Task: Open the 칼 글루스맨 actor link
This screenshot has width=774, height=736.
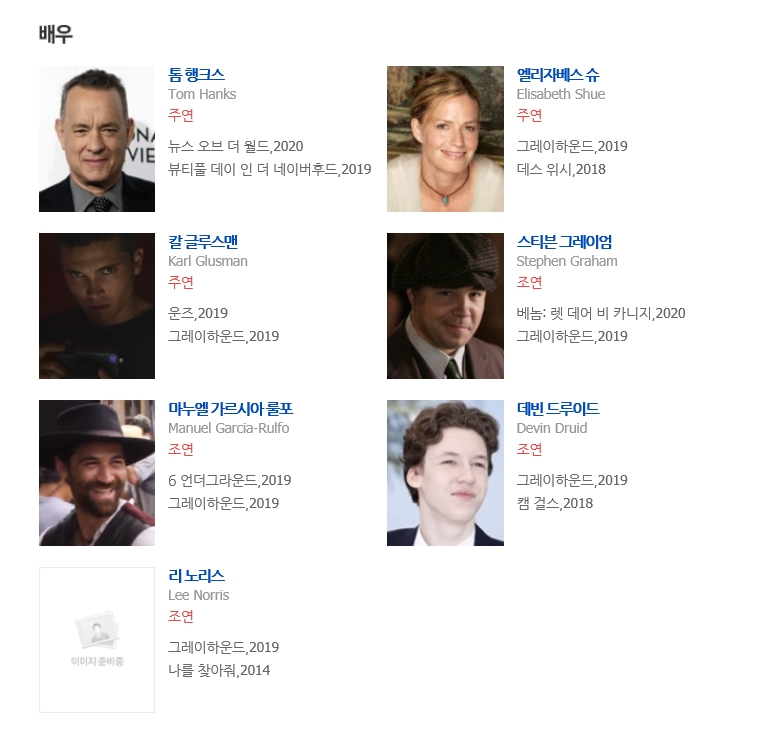Action: 203,242
